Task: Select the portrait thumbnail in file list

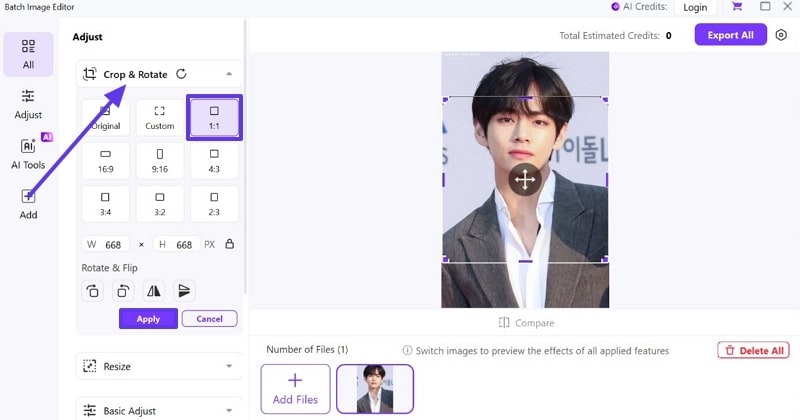Action: (375, 388)
